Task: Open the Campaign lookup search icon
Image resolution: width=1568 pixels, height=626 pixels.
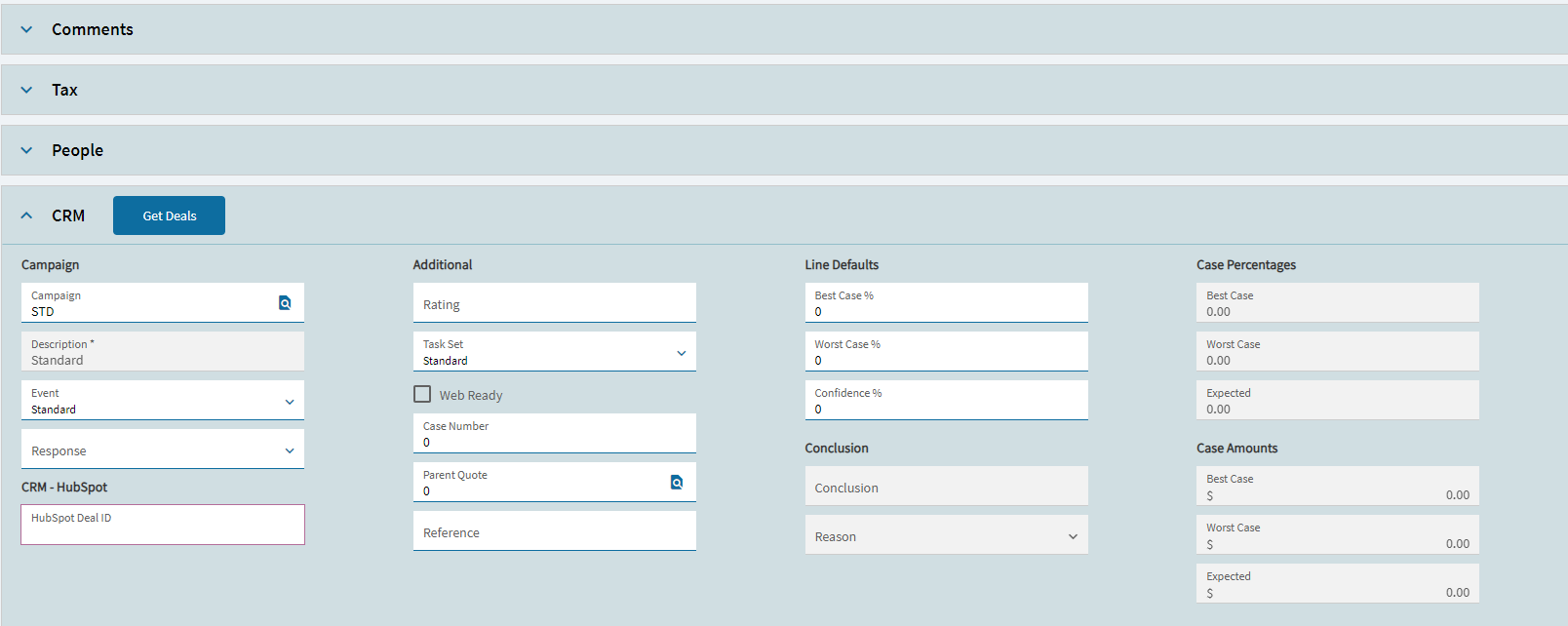Action: point(285,303)
